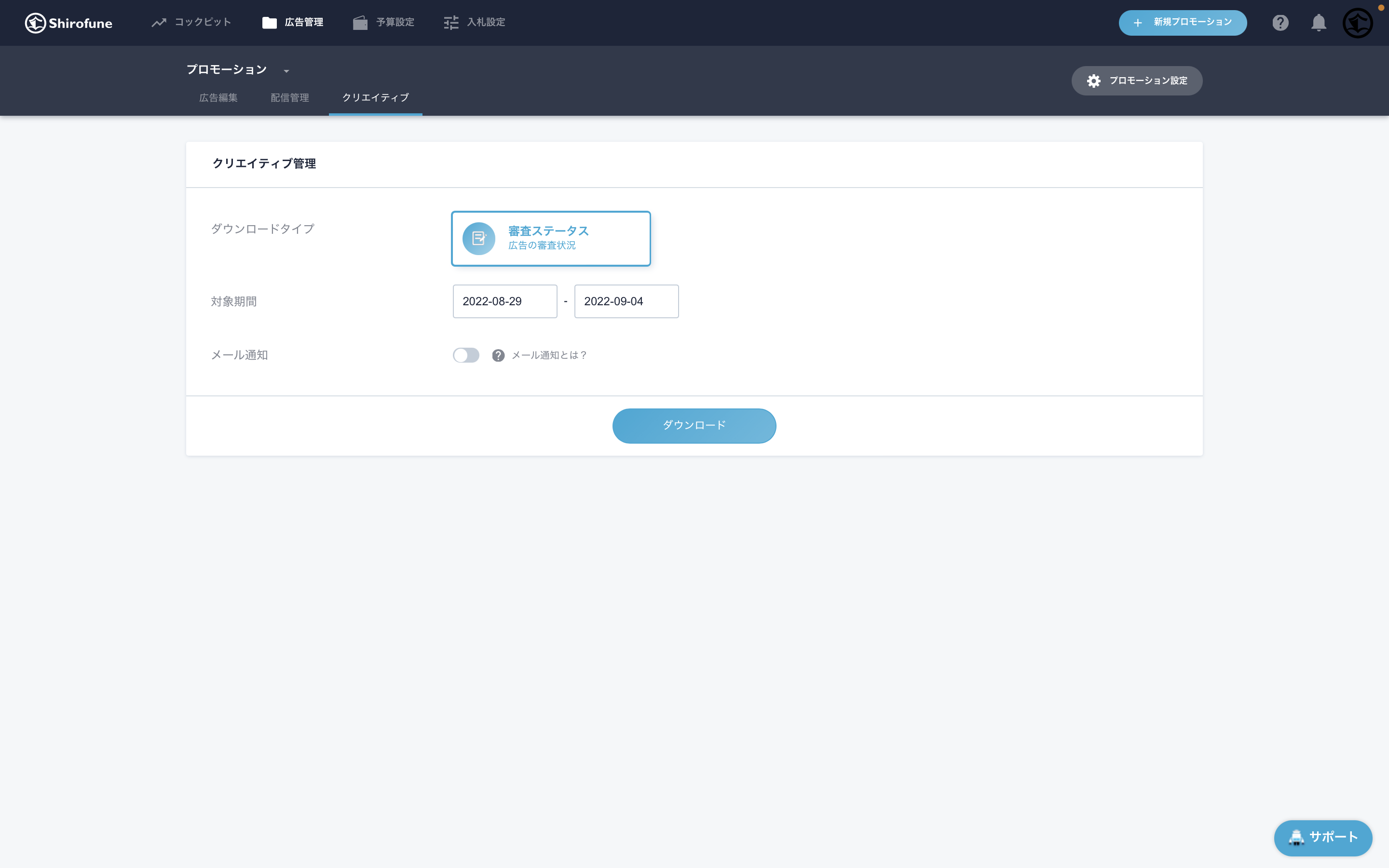Viewport: 1389px width, 868px height.
Task: Open the メール通知とは？ link
Action: 549,355
